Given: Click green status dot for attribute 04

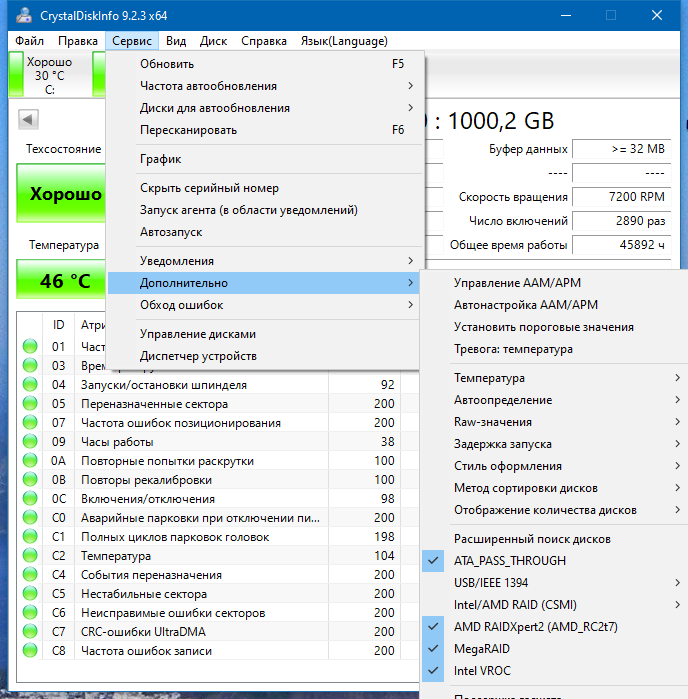Looking at the screenshot, I should pyautogui.click(x=30, y=384).
